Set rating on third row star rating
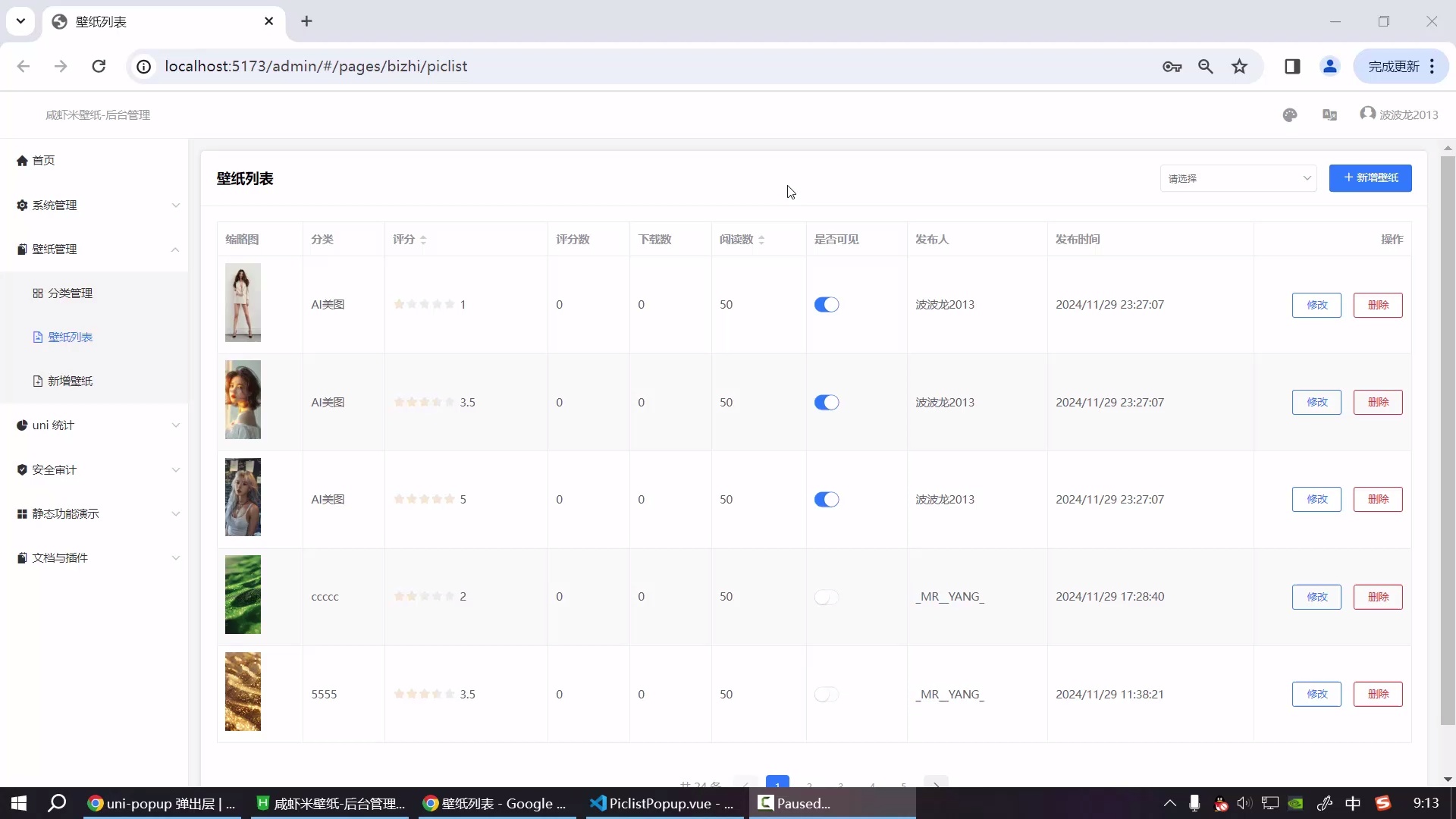Screen dimensions: 1456x819 [x=425, y=499]
